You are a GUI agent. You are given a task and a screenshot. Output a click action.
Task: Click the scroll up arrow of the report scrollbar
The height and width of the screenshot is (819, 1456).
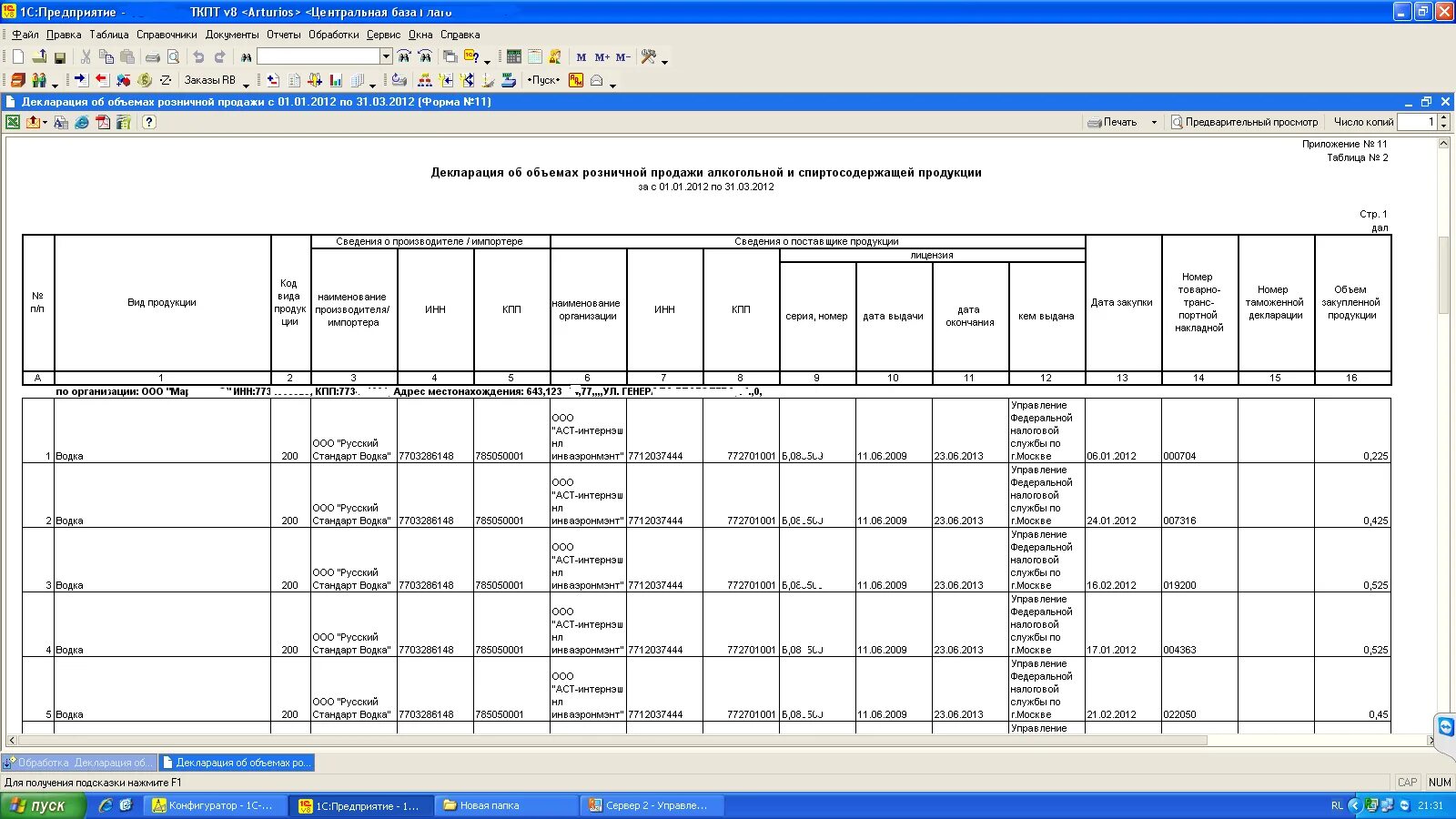tap(1443, 143)
